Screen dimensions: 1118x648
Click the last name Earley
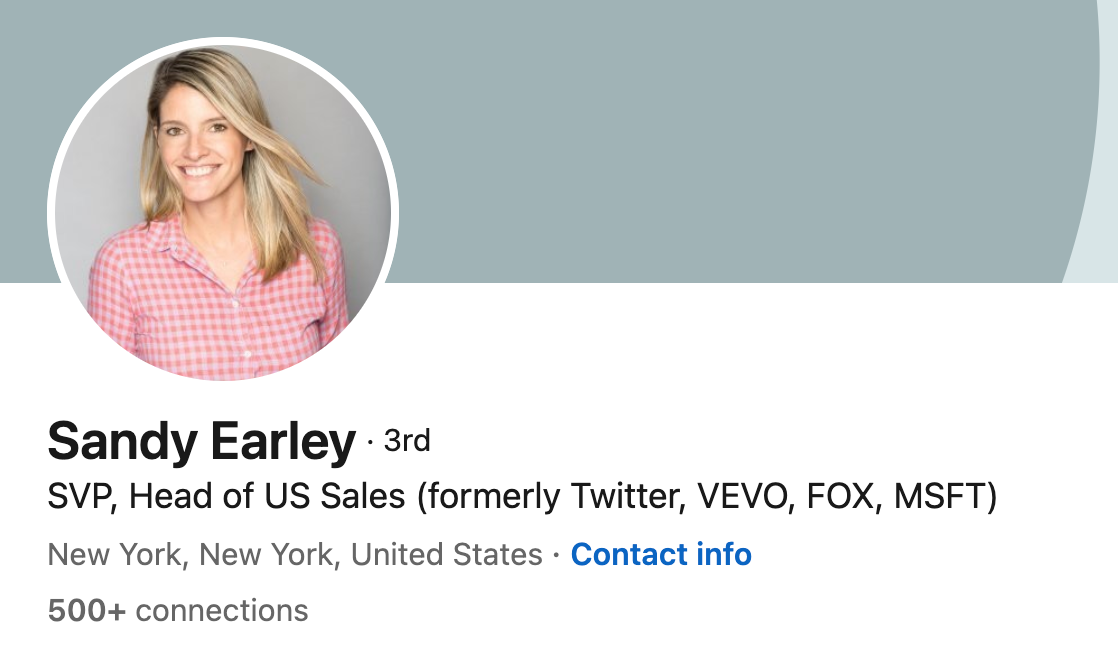point(282,442)
